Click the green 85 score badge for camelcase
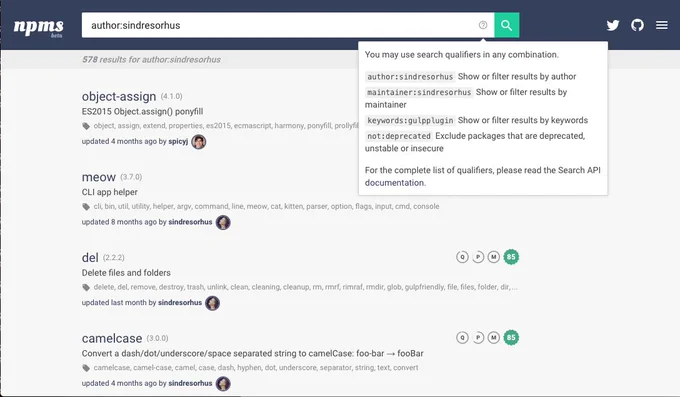This screenshot has height=397, width=680. 511,338
